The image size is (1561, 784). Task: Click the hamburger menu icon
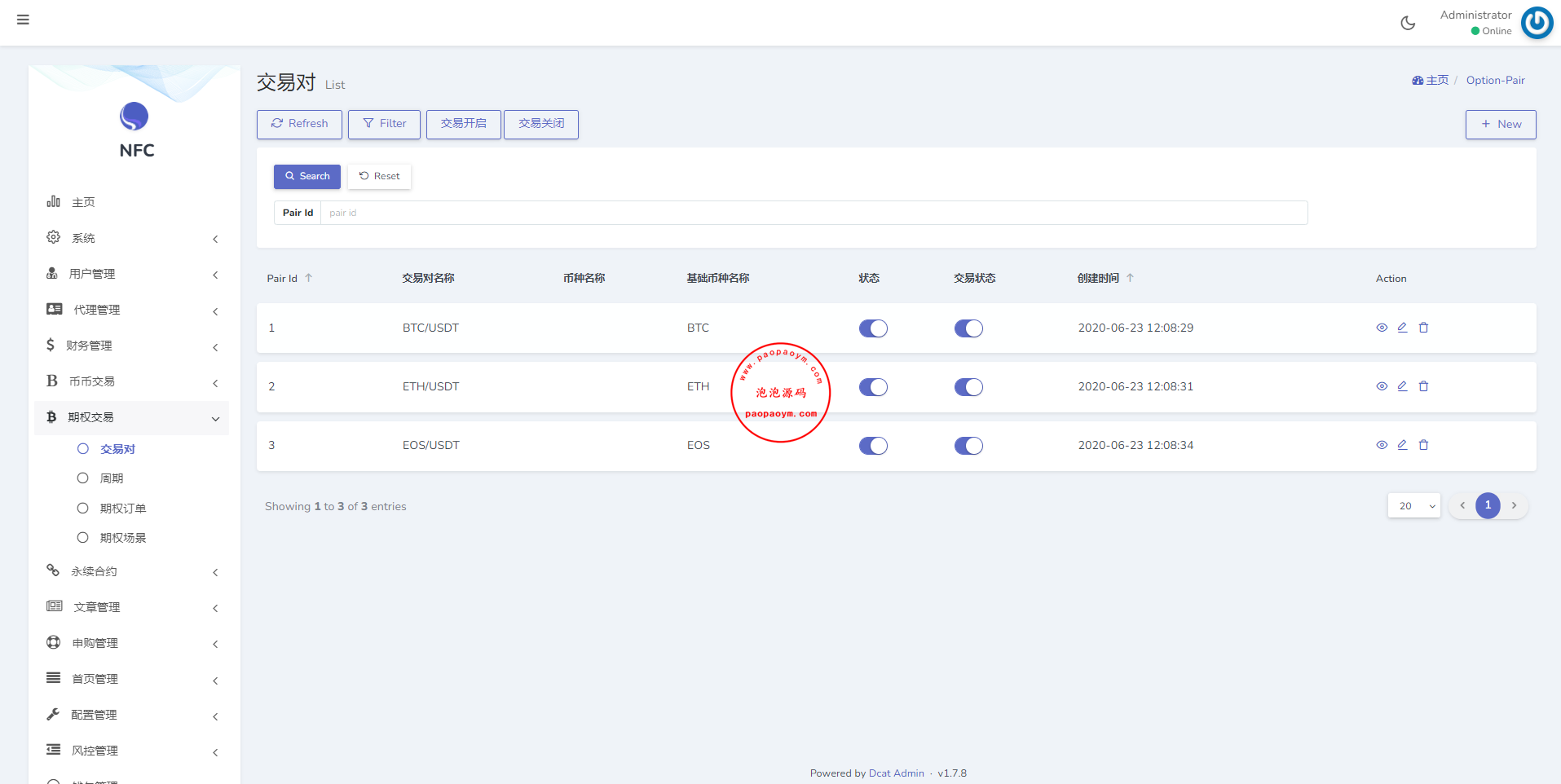pyautogui.click(x=23, y=20)
